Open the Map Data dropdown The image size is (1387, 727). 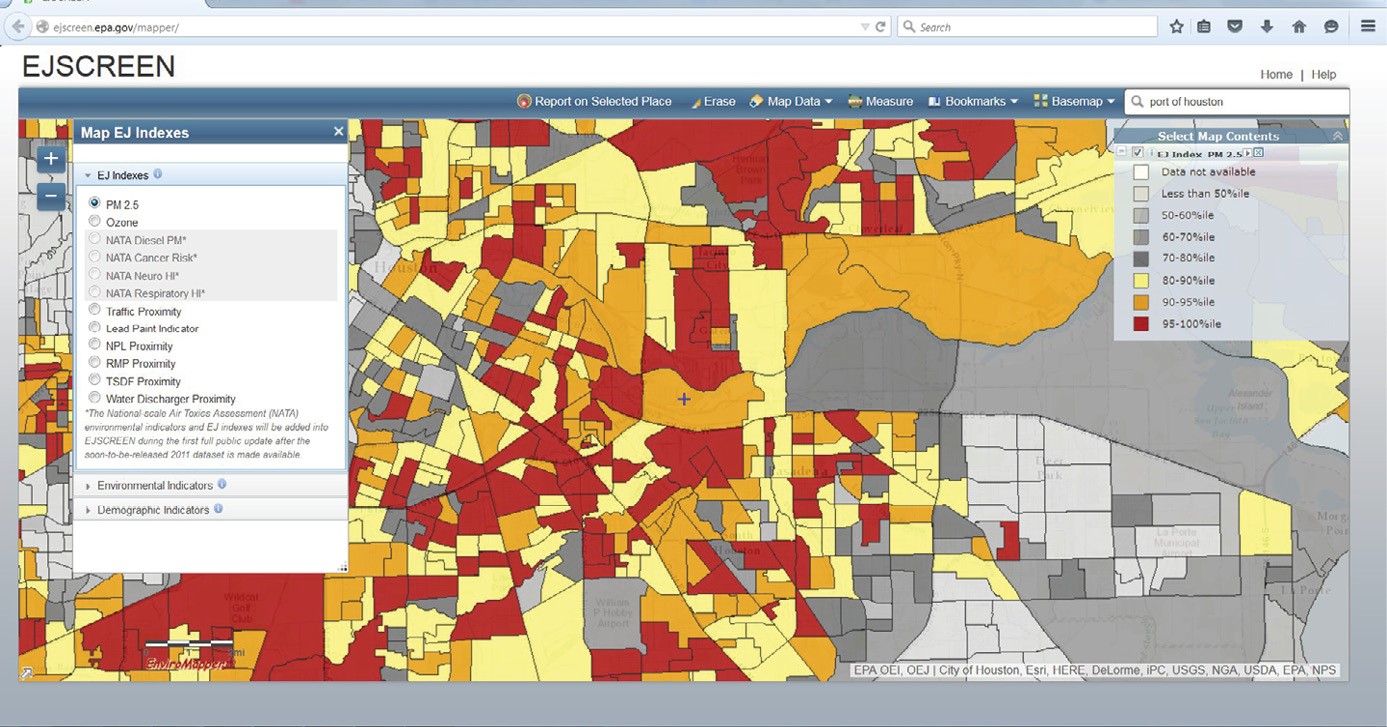click(791, 102)
